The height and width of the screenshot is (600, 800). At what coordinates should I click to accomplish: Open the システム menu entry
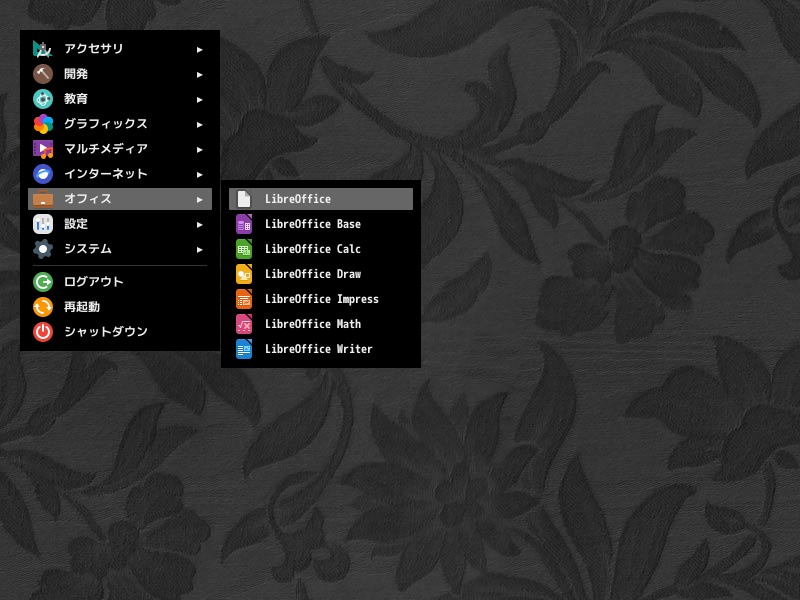click(120, 249)
